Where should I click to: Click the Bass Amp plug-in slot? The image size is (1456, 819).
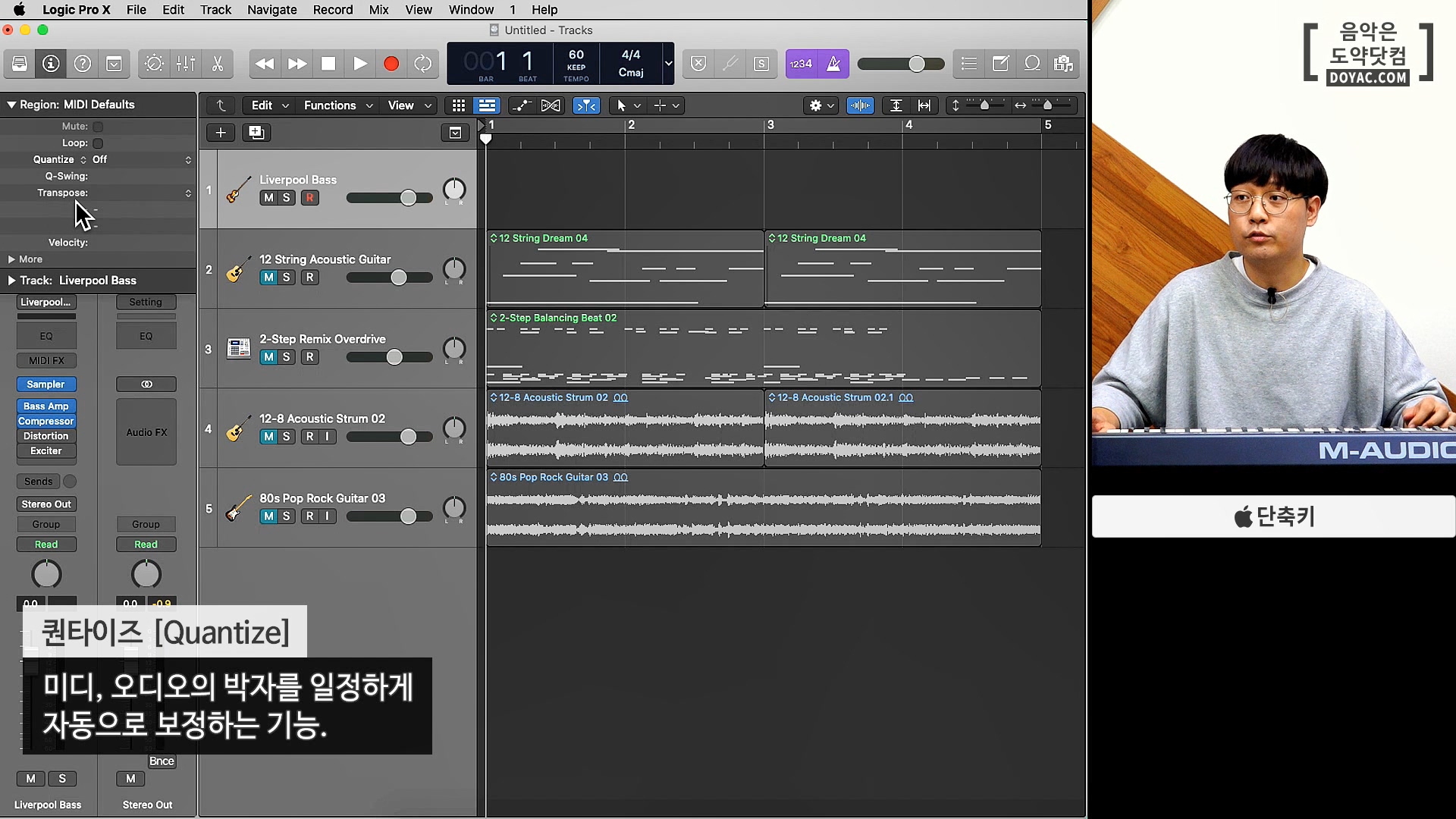[x=46, y=406]
